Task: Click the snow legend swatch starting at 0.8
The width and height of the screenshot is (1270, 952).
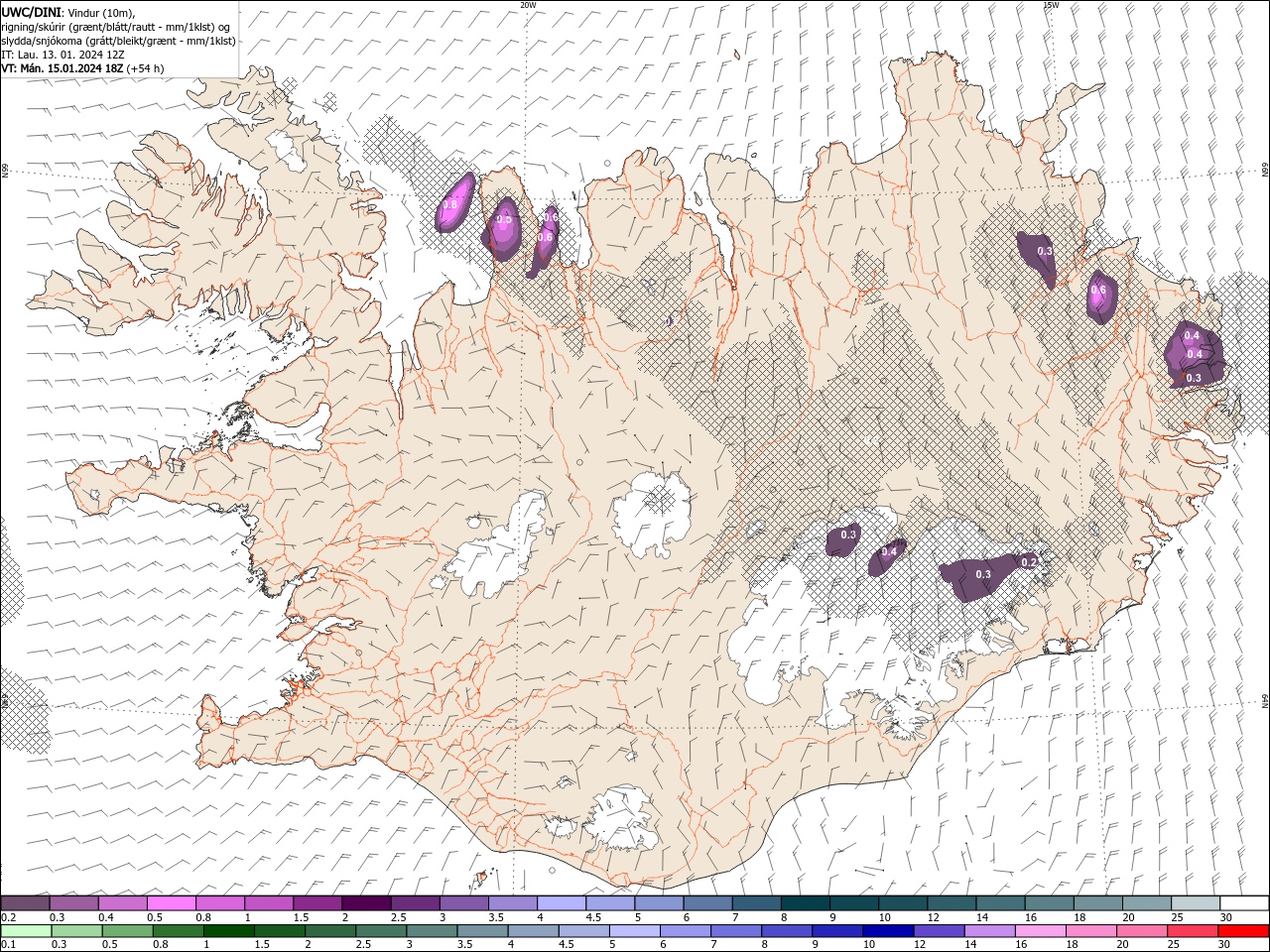Action: [220, 903]
